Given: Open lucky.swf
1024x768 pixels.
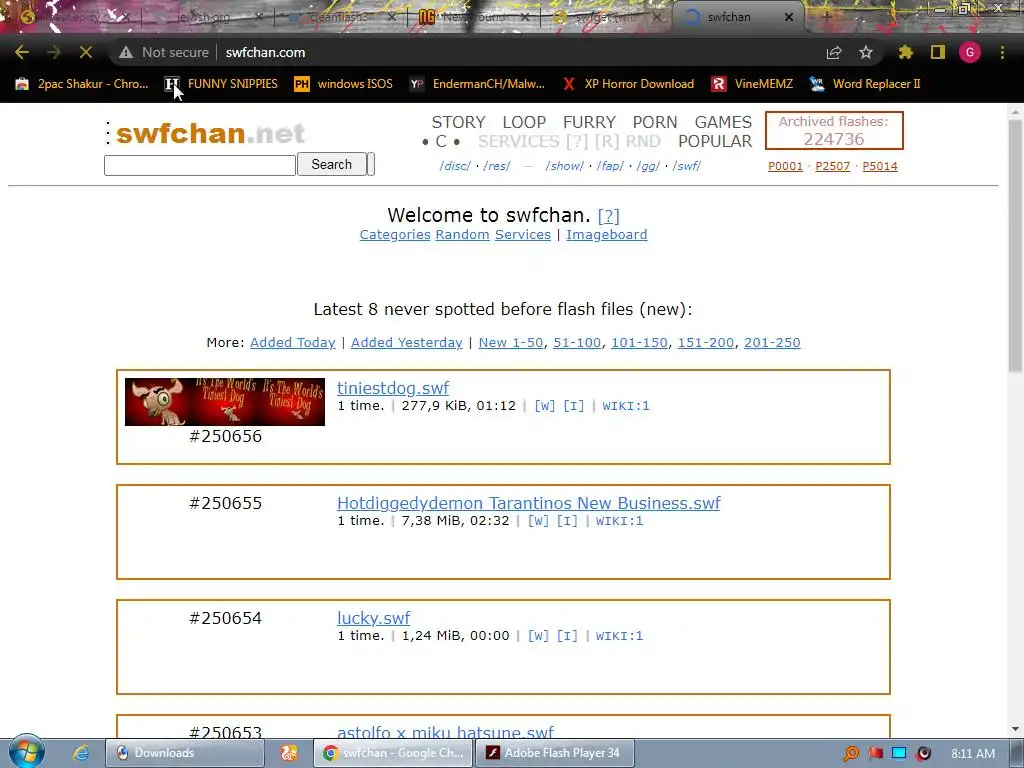Looking at the screenshot, I should click(x=374, y=618).
